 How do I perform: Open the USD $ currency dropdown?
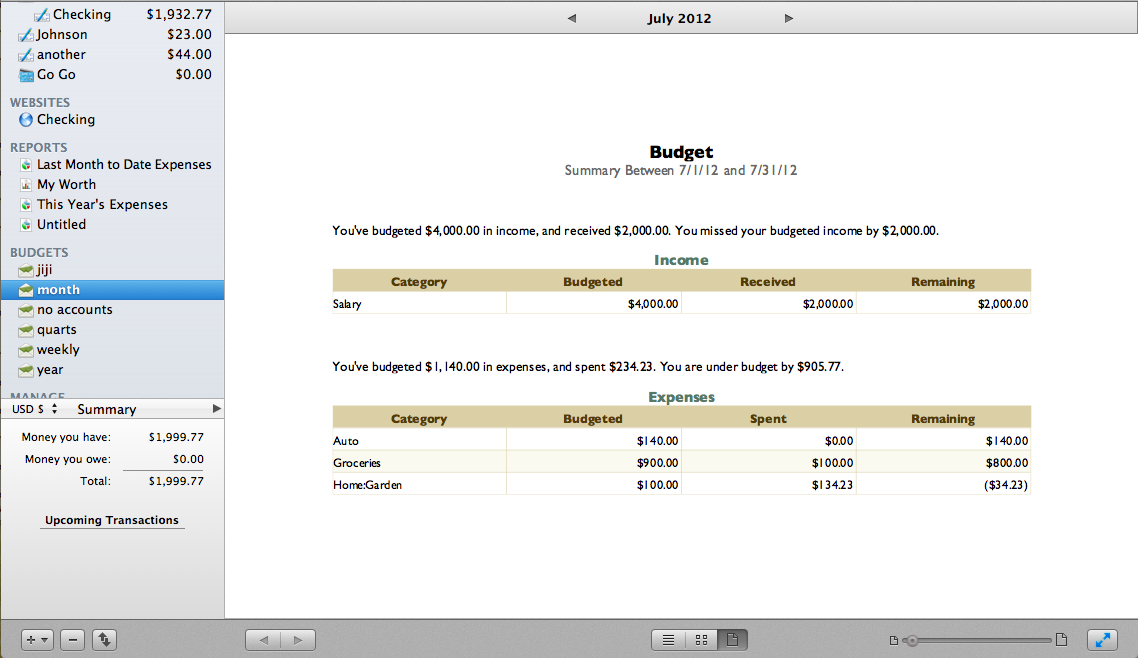click(x=35, y=409)
